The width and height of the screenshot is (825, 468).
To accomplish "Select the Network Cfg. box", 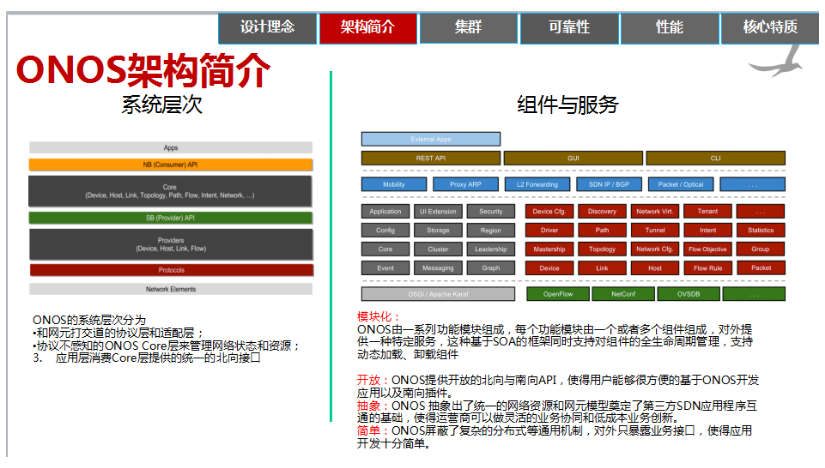I will [655, 249].
